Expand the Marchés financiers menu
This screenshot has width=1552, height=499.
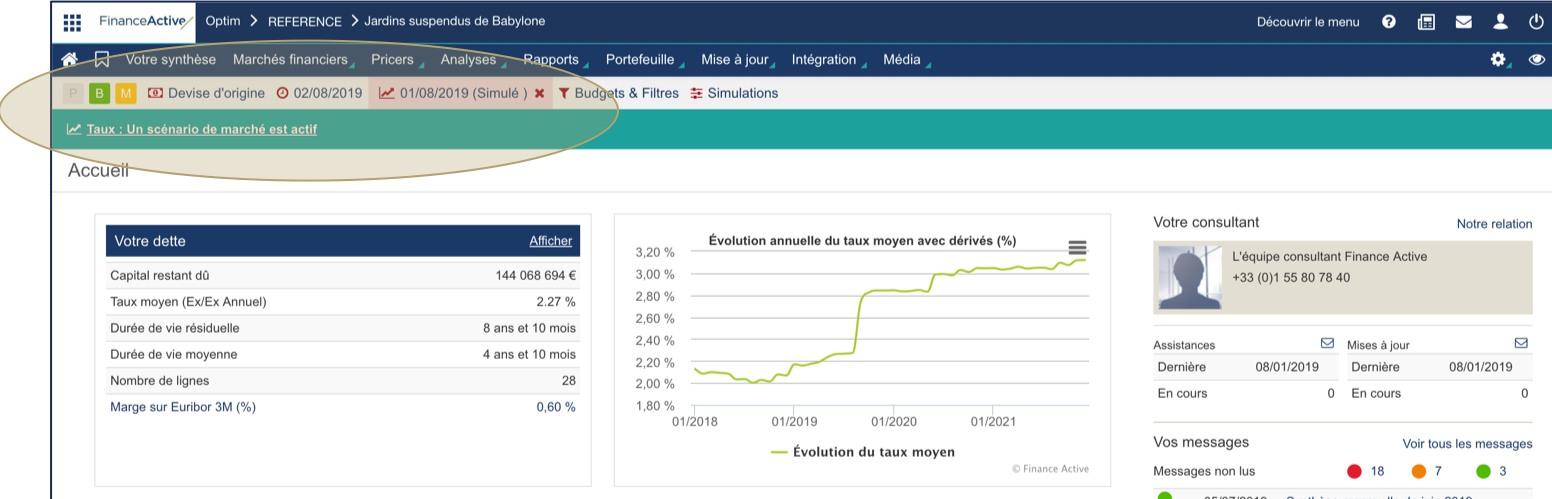290,60
